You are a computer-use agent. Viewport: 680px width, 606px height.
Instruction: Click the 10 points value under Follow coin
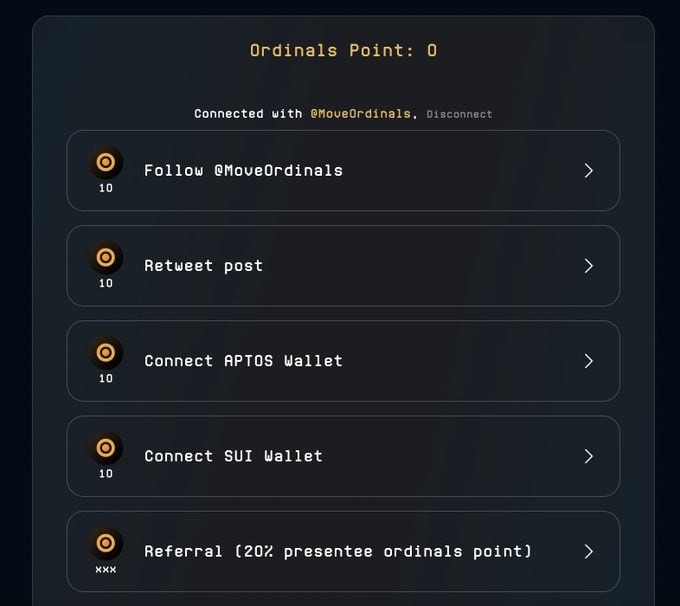pos(106,188)
